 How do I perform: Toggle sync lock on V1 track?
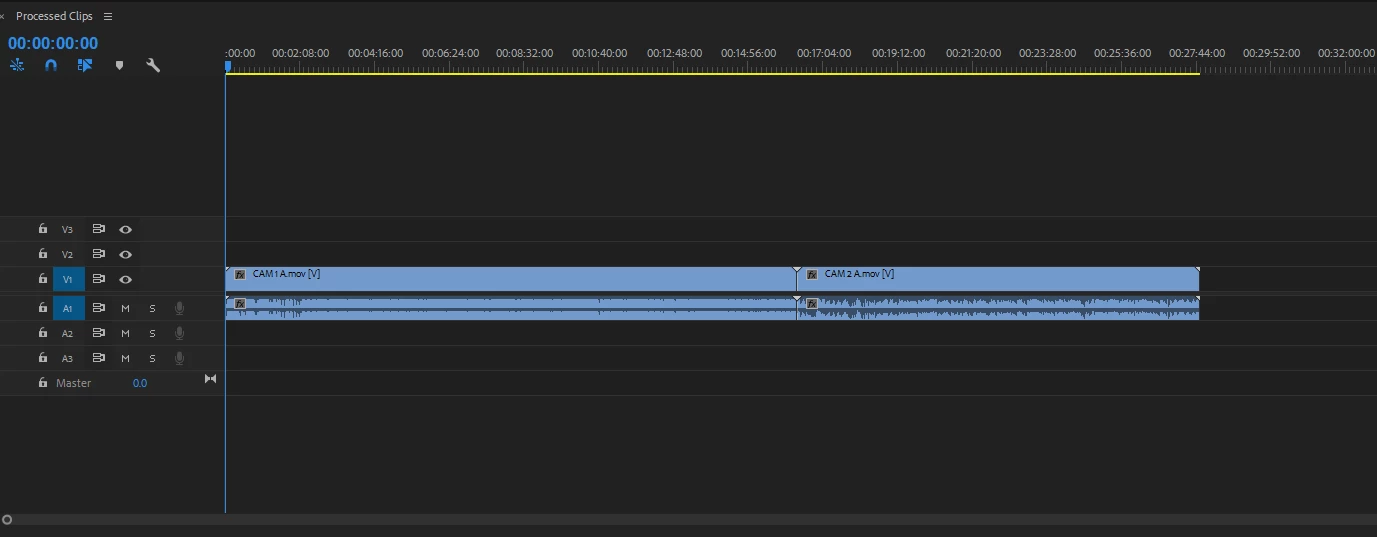coord(99,279)
